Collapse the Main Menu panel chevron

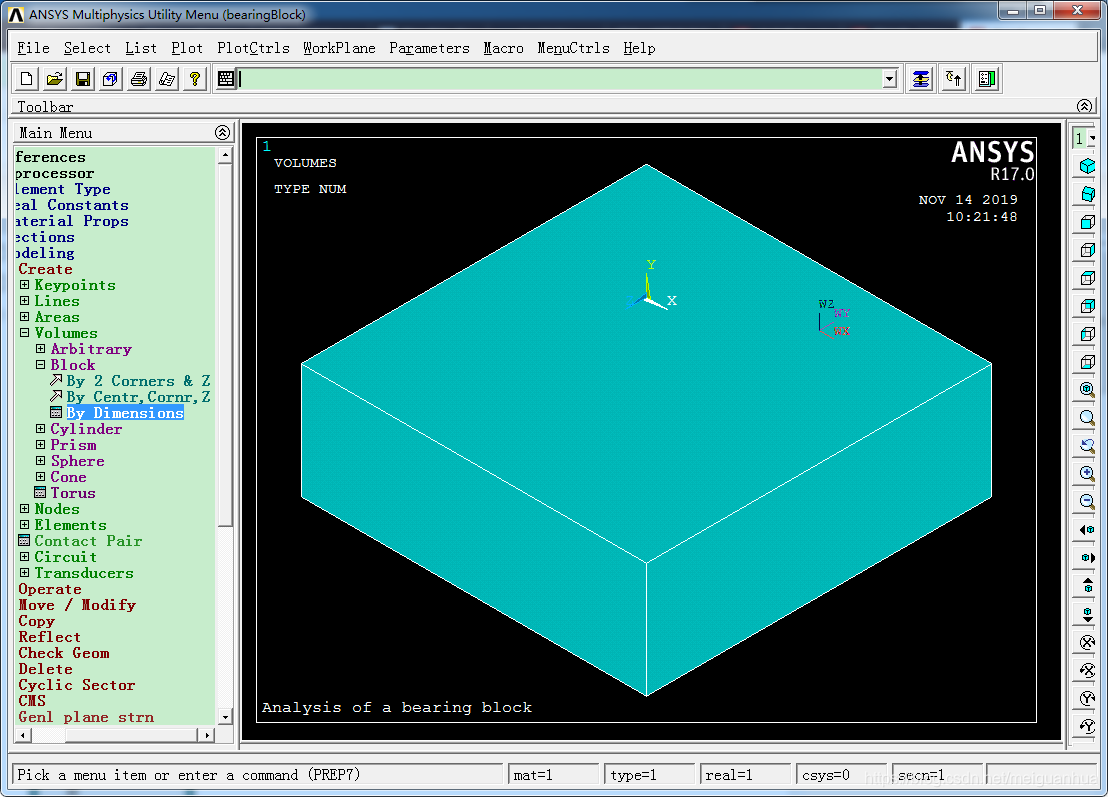click(223, 132)
